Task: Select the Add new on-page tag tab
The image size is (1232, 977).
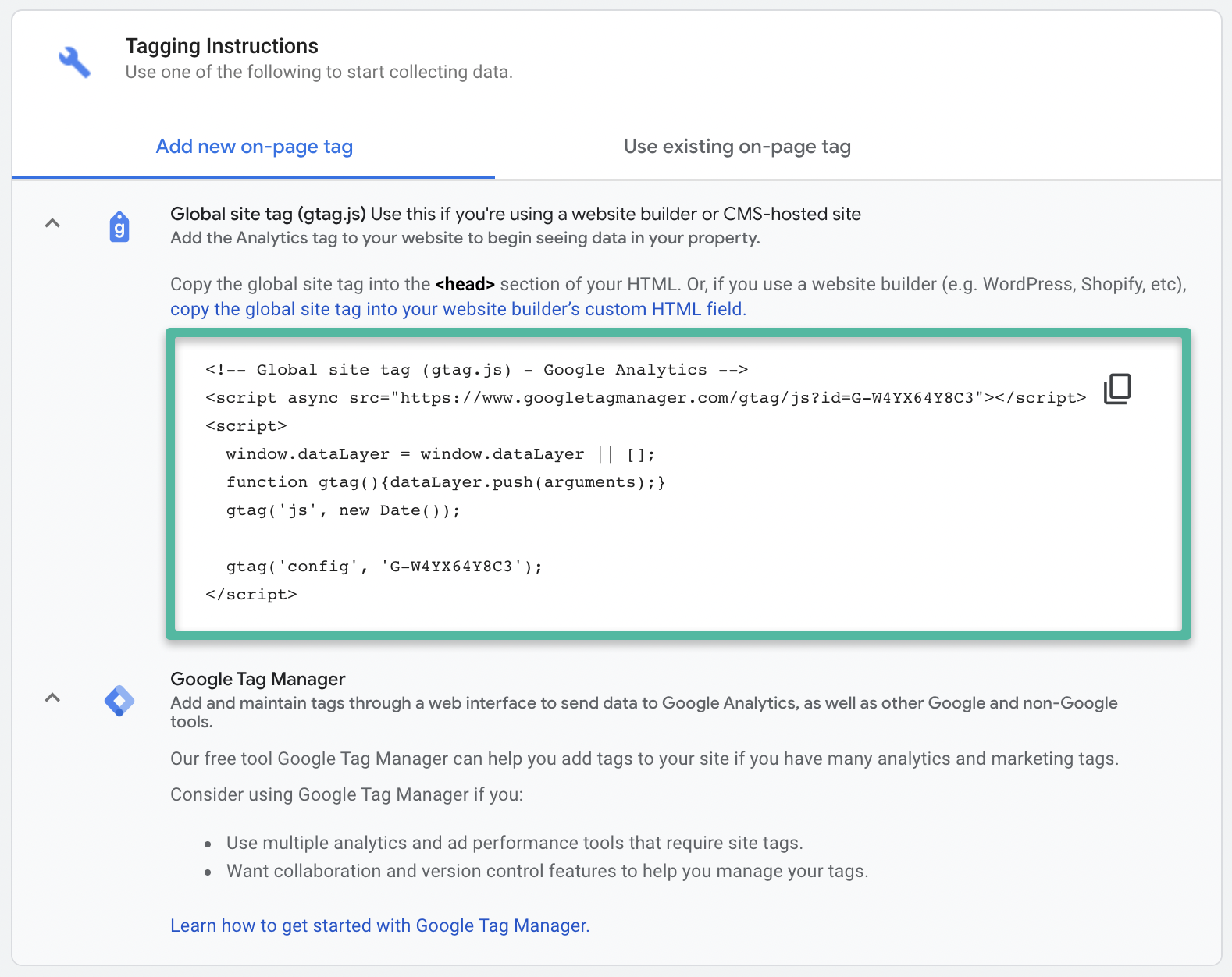Action: [254, 147]
